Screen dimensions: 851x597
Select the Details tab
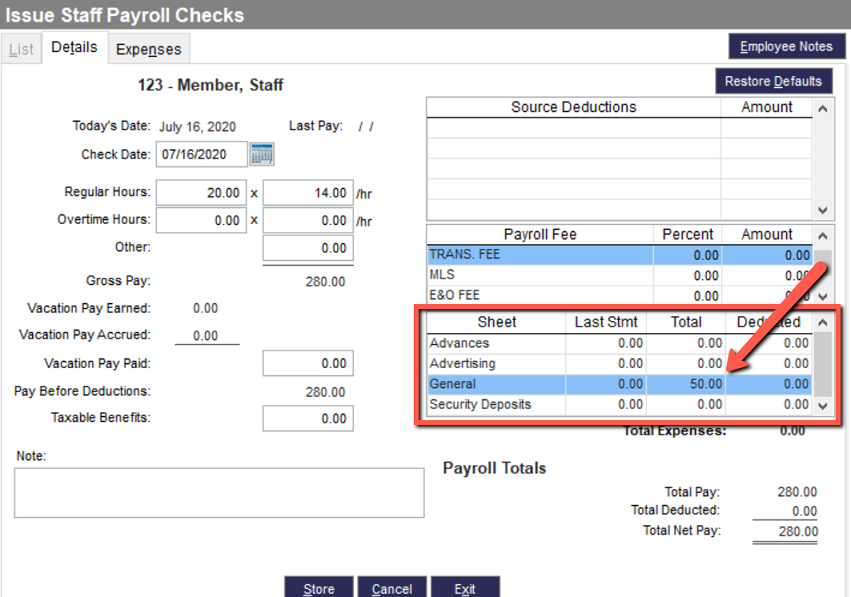point(74,46)
